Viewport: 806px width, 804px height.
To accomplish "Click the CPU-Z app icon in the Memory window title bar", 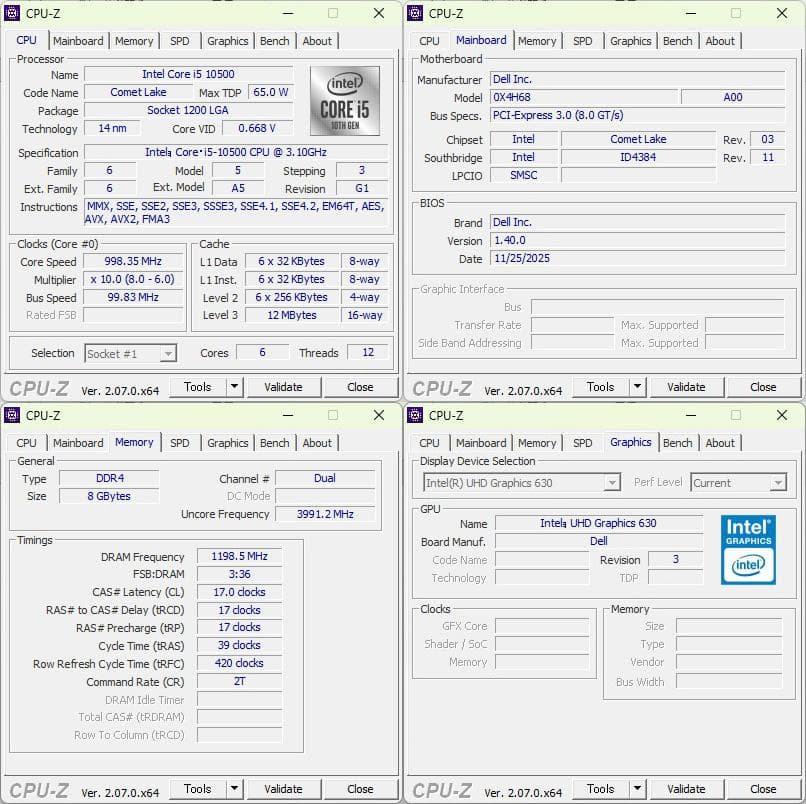I will point(12,415).
